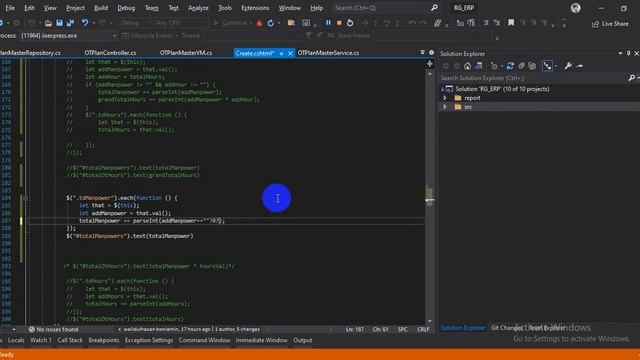Click Solution Explorer search magnifier icon
640x360 pixels.
tap(631, 78)
